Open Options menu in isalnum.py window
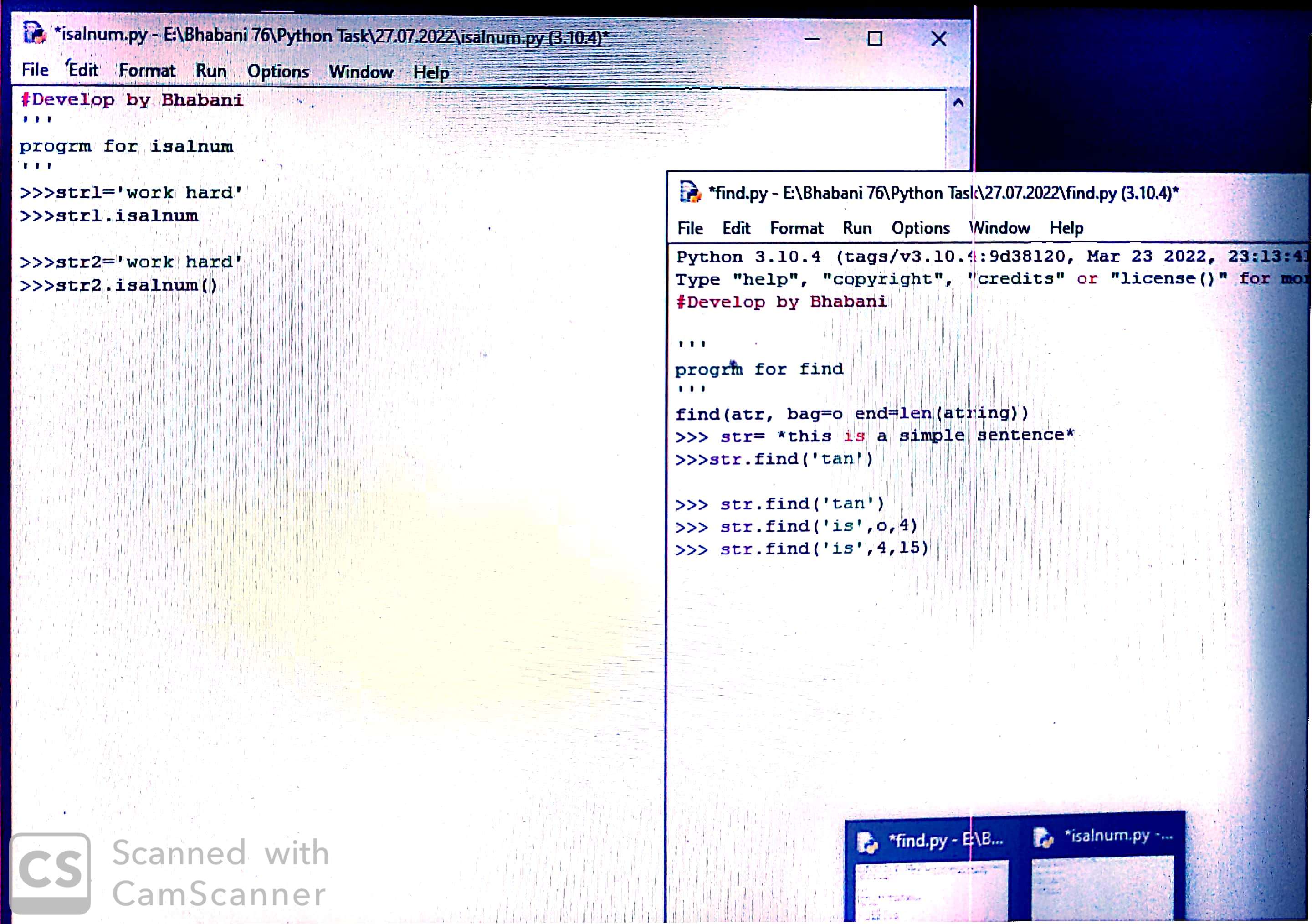Viewport: 1312px width, 924px height. coord(278,72)
